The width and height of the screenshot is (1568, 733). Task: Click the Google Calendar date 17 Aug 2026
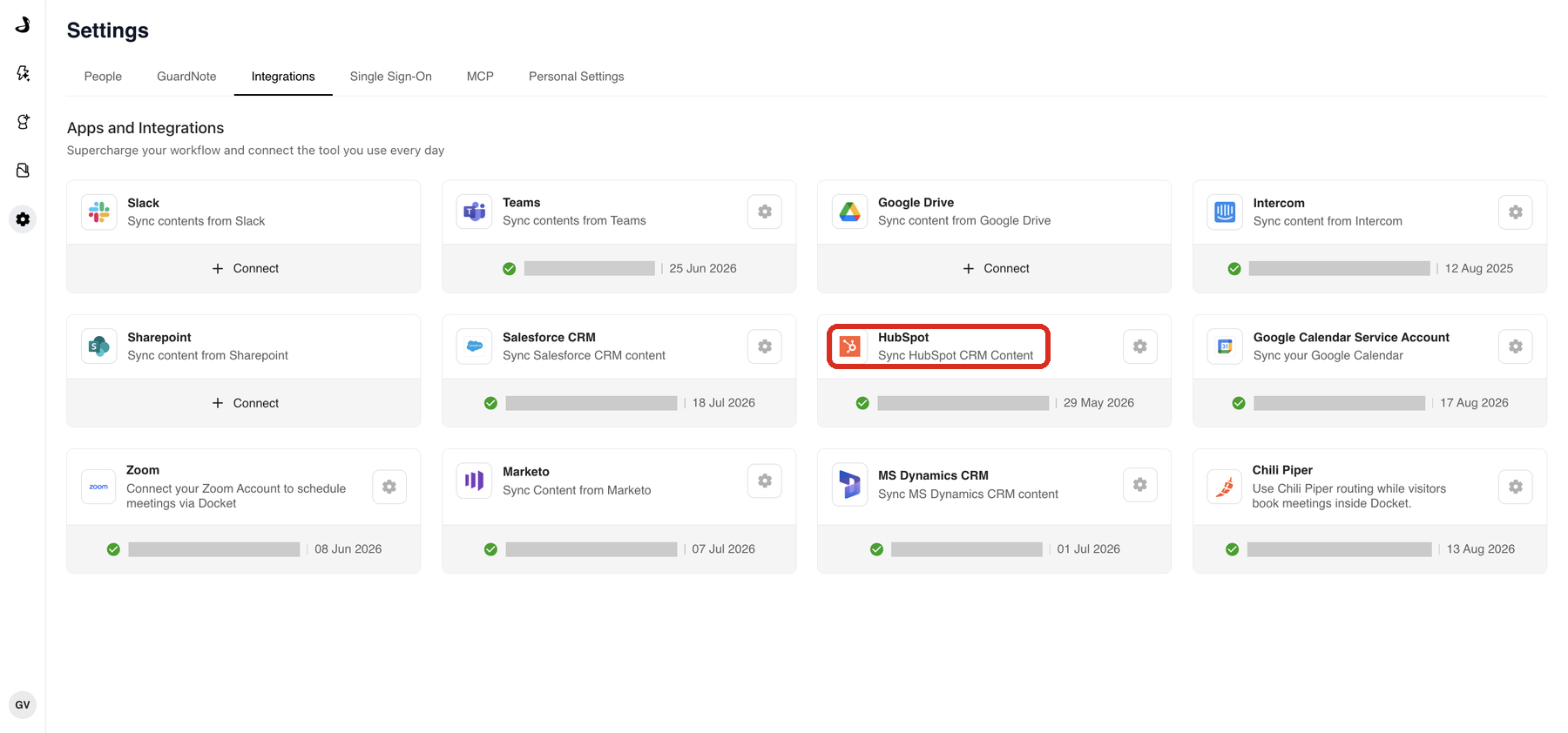click(1474, 403)
